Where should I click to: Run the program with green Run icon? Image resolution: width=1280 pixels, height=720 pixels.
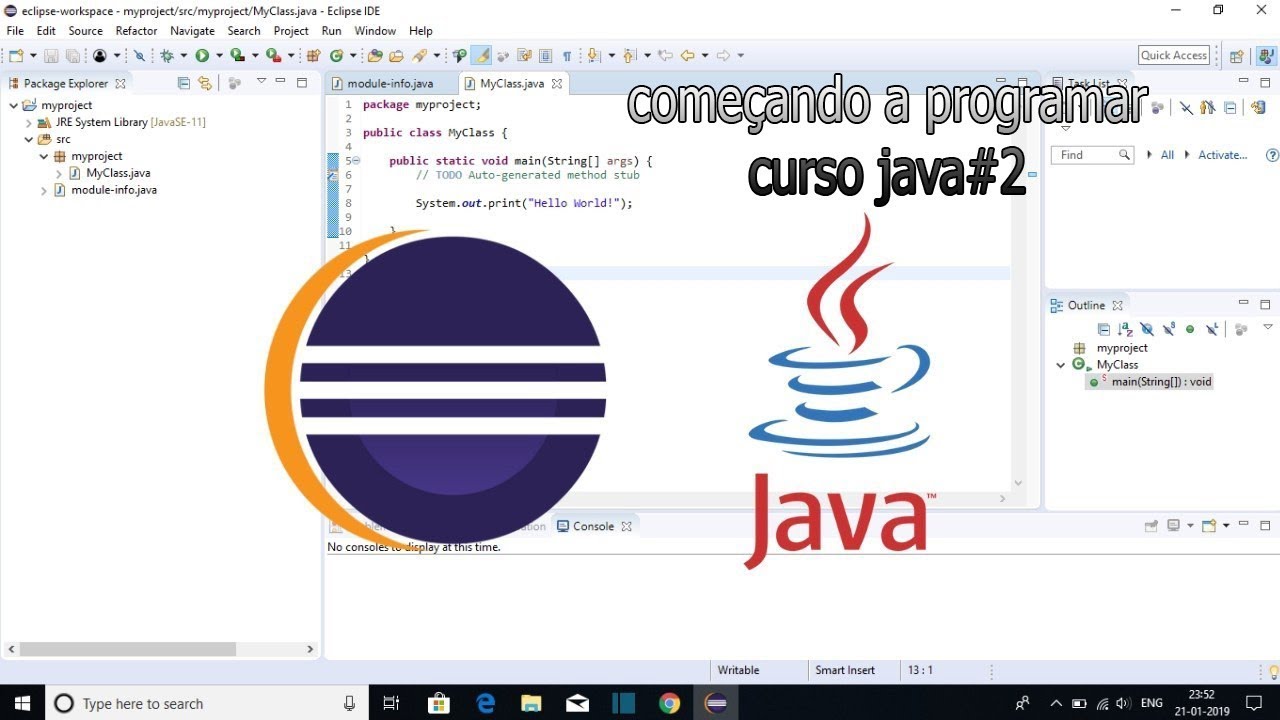202,55
